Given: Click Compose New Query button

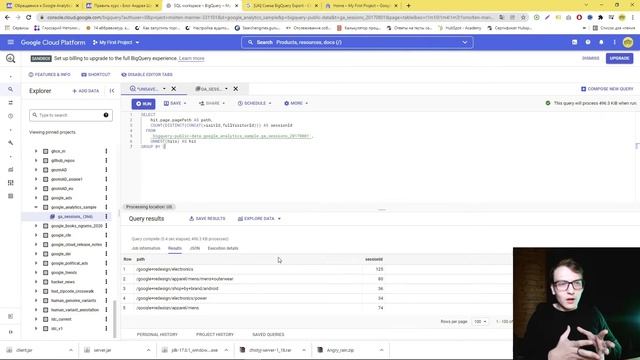Looking at the screenshot, I should click(x=607, y=89).
